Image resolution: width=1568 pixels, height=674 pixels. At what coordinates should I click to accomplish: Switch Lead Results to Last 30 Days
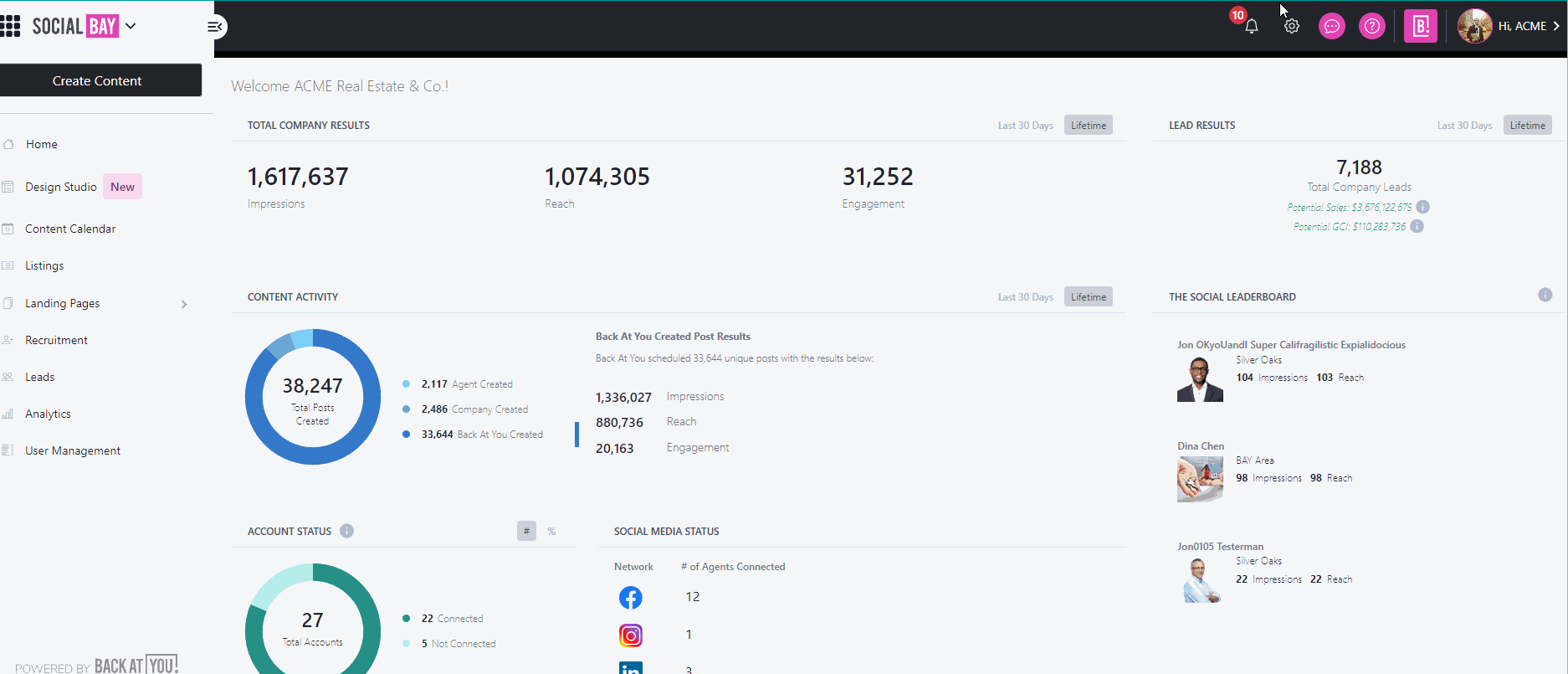(x=1464, y=126)
